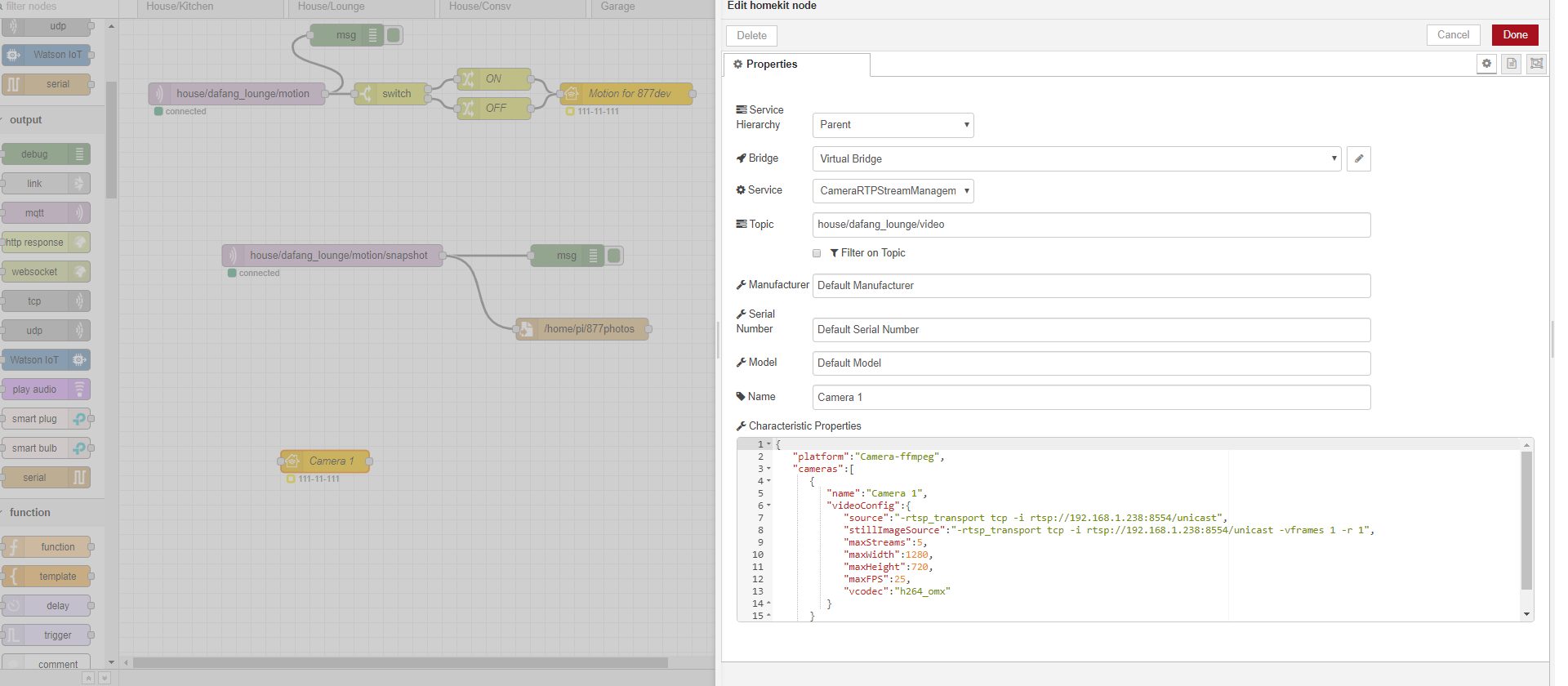Select the OFF change node in the flow
Image resolution: width=1568 pixels, height=686 pixels.
click(494, 109)
